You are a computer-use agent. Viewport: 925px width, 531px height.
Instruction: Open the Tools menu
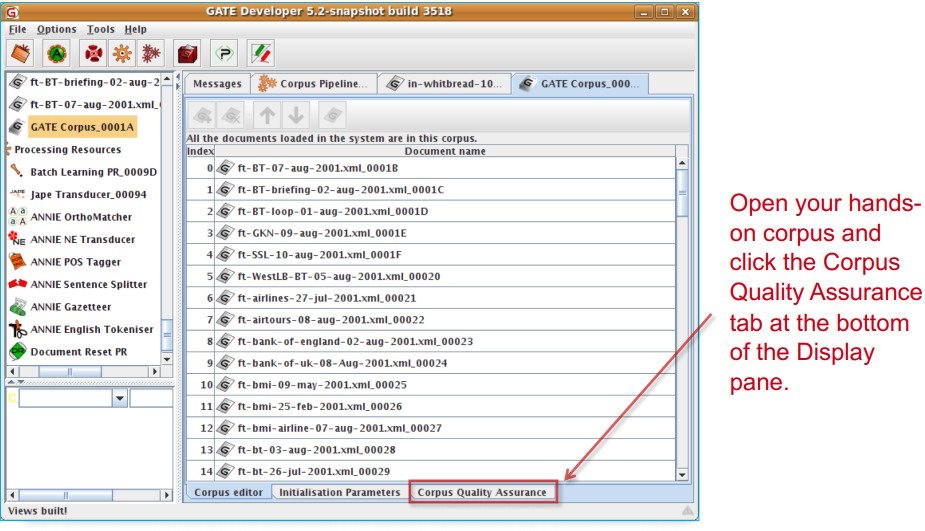click(100, 29)
